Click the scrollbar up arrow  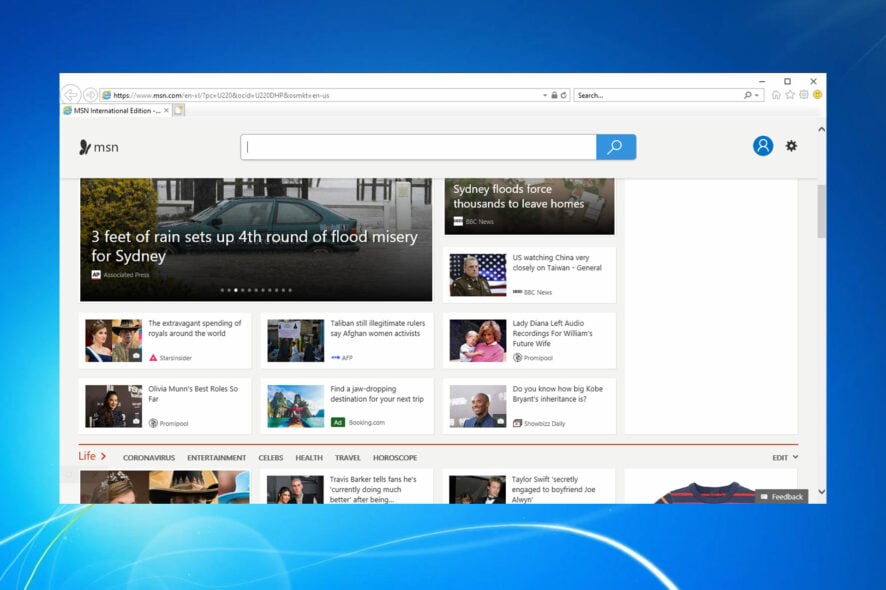coord(822,129)
